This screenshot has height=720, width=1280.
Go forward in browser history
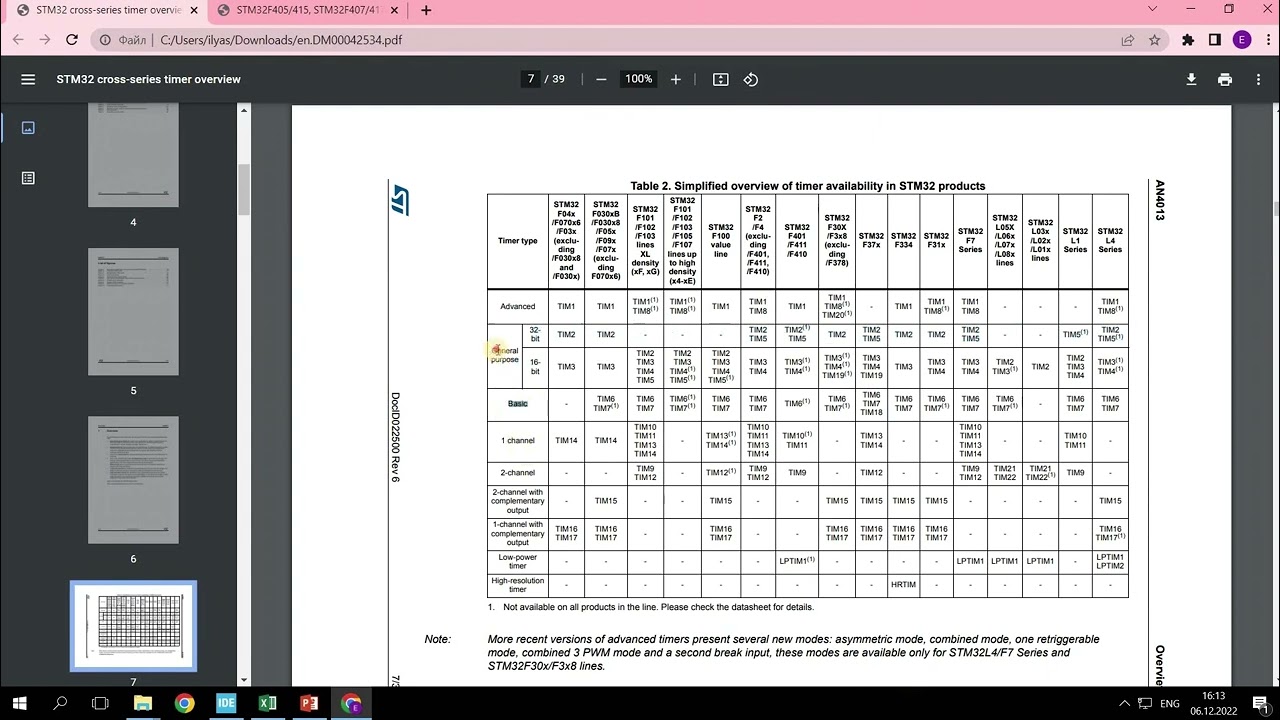point(45,40)
